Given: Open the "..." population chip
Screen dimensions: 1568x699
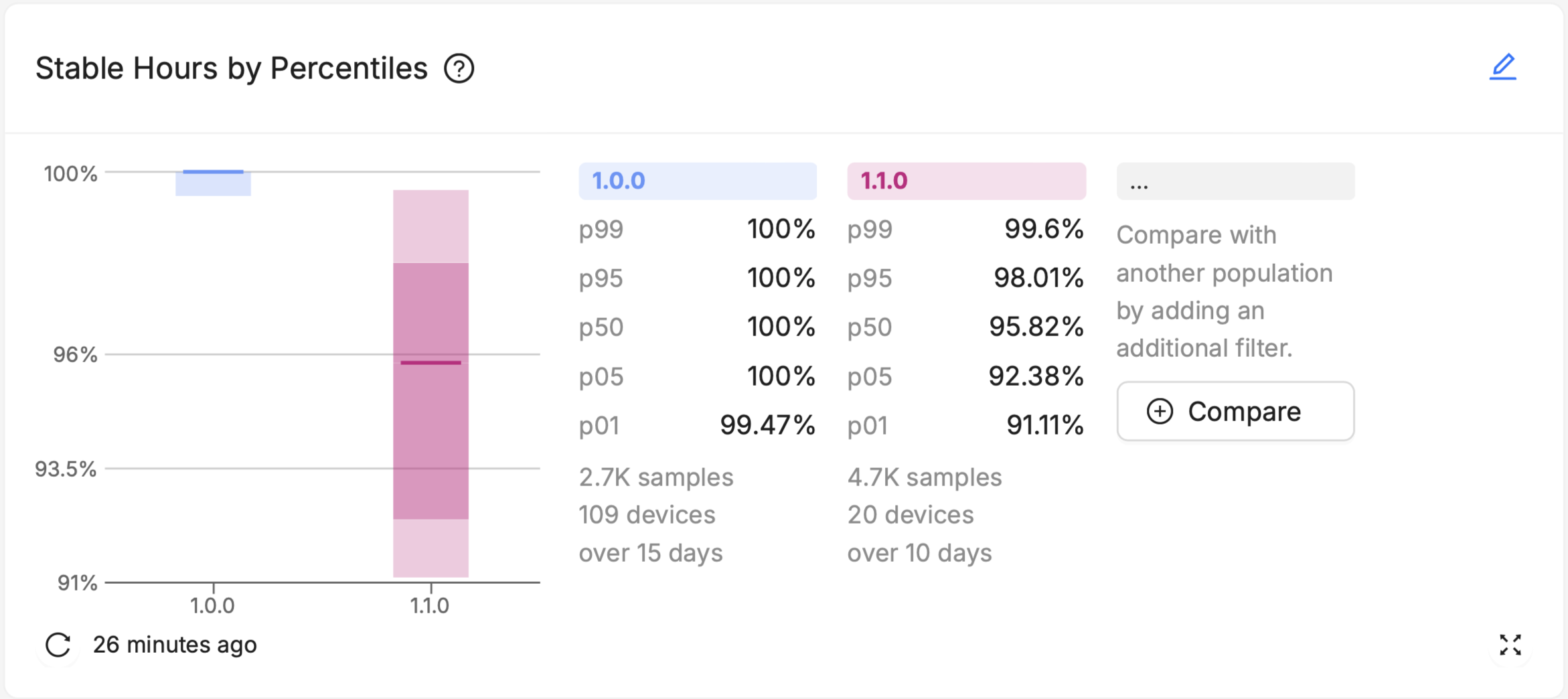Looking at the screenshot, I should [x=1235, y=180].
